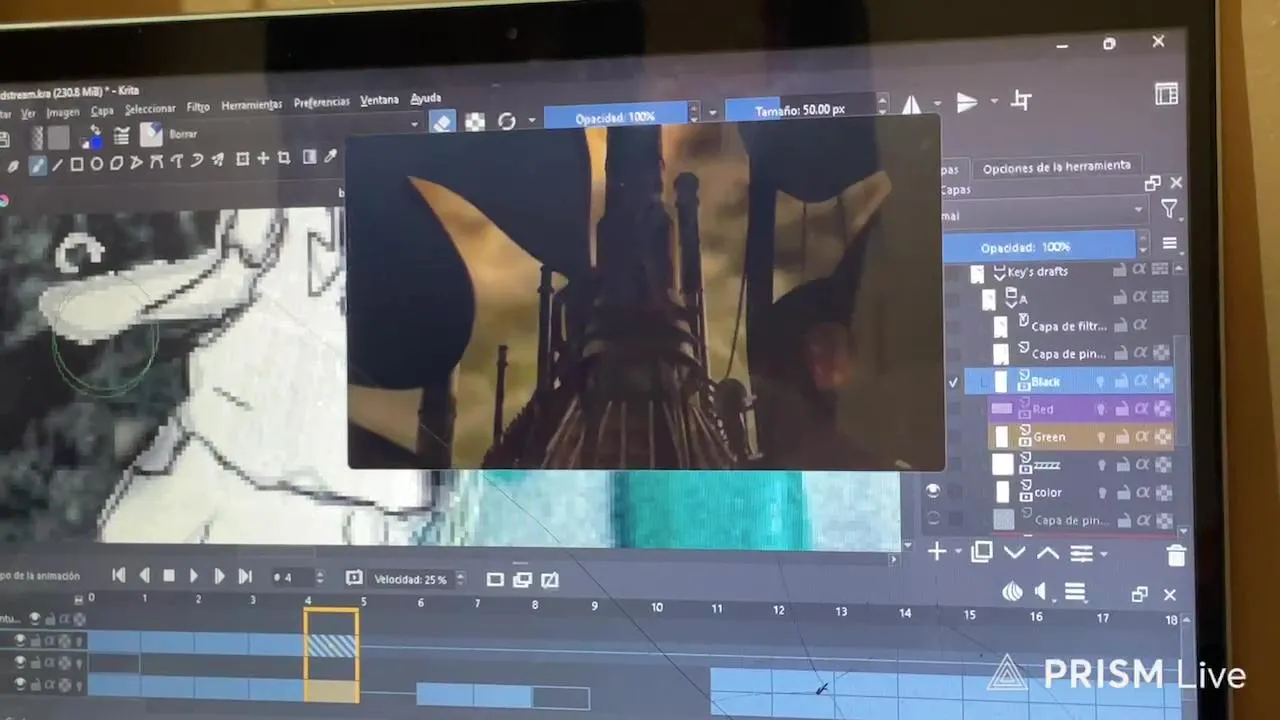
Task: Select the Transform tool
Action: click(x=243, y=159)
